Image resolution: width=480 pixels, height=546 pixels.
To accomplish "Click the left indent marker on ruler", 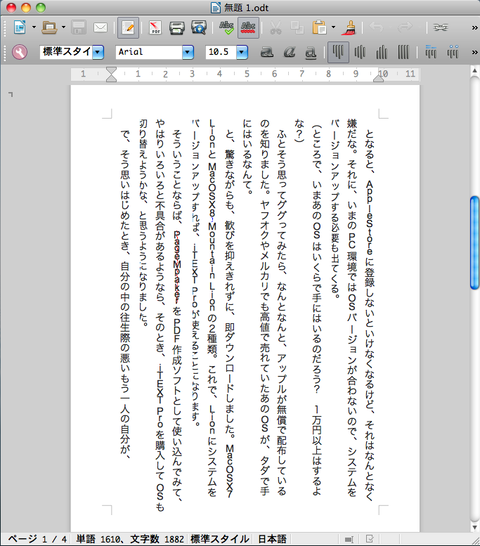I will click(111, 74).
